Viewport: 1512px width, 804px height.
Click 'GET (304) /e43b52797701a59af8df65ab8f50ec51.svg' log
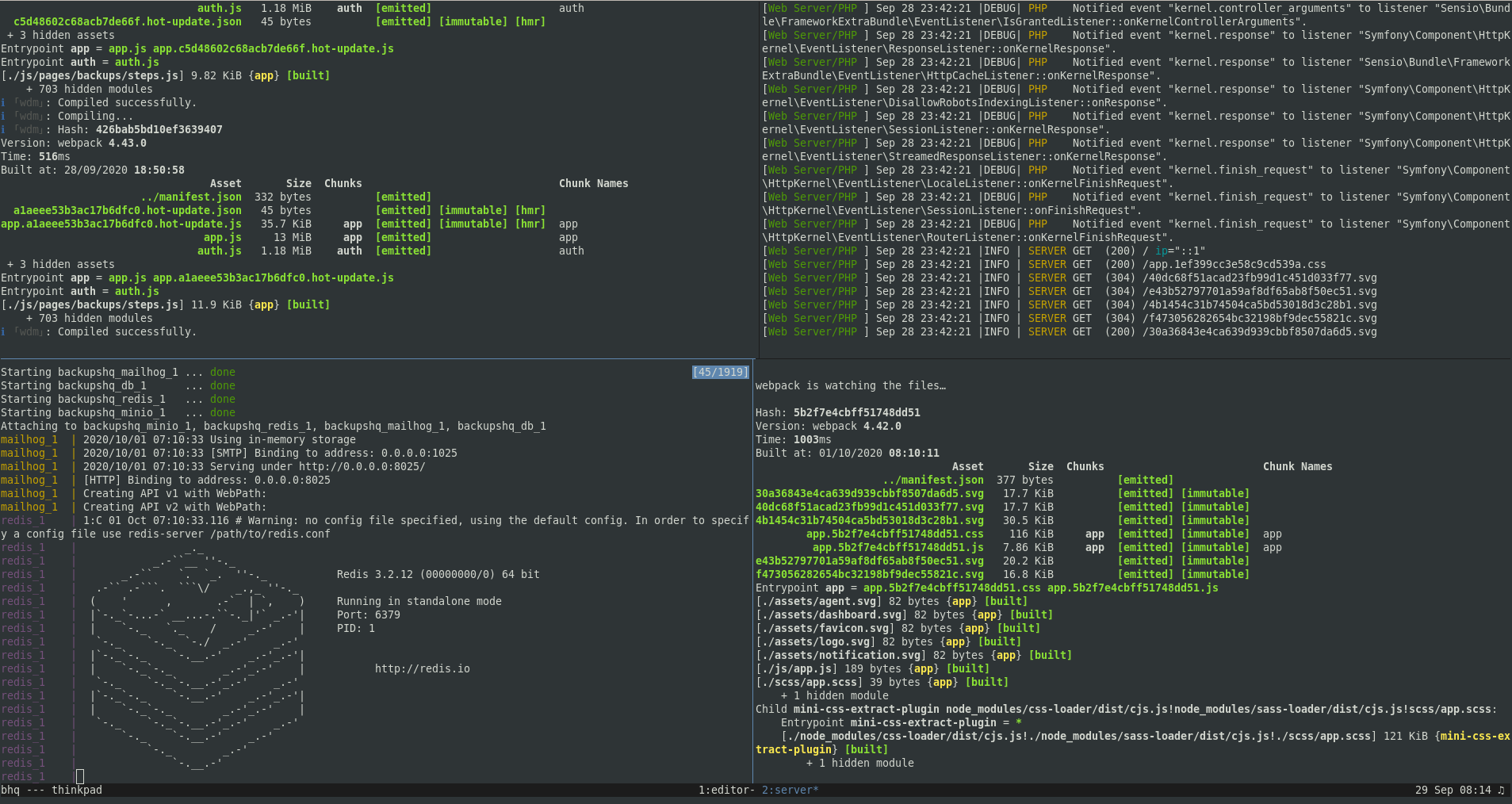coord(1070,291)
